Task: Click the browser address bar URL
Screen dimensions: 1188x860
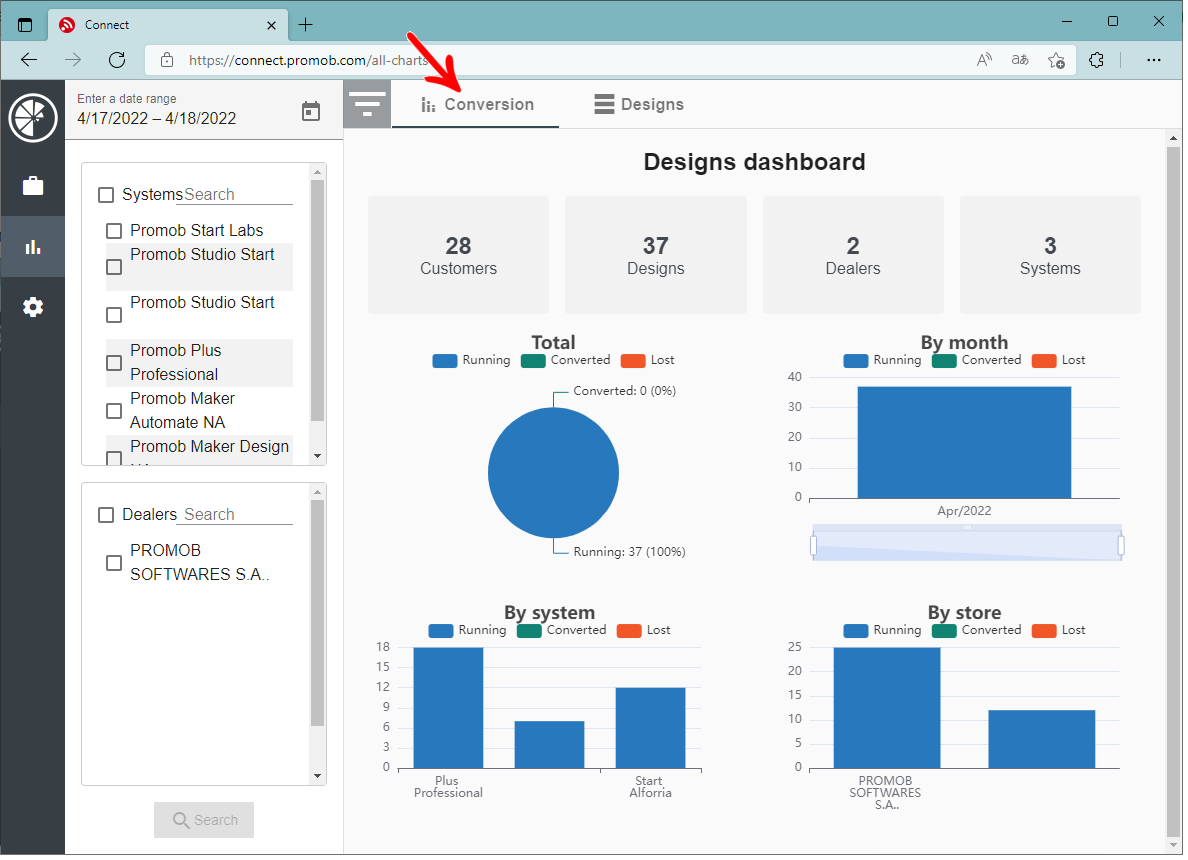Action: tap(308, 60)
